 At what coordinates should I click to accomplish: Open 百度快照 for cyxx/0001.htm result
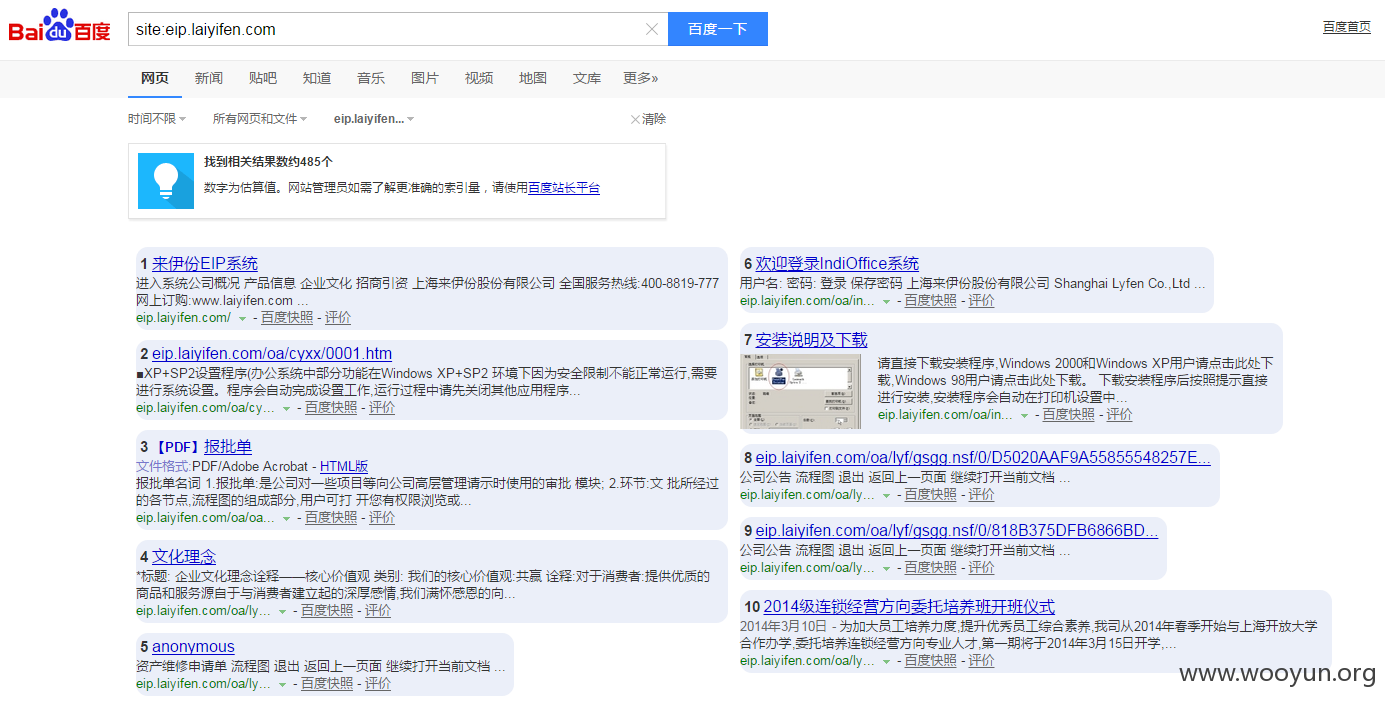(x=331, y=408)
